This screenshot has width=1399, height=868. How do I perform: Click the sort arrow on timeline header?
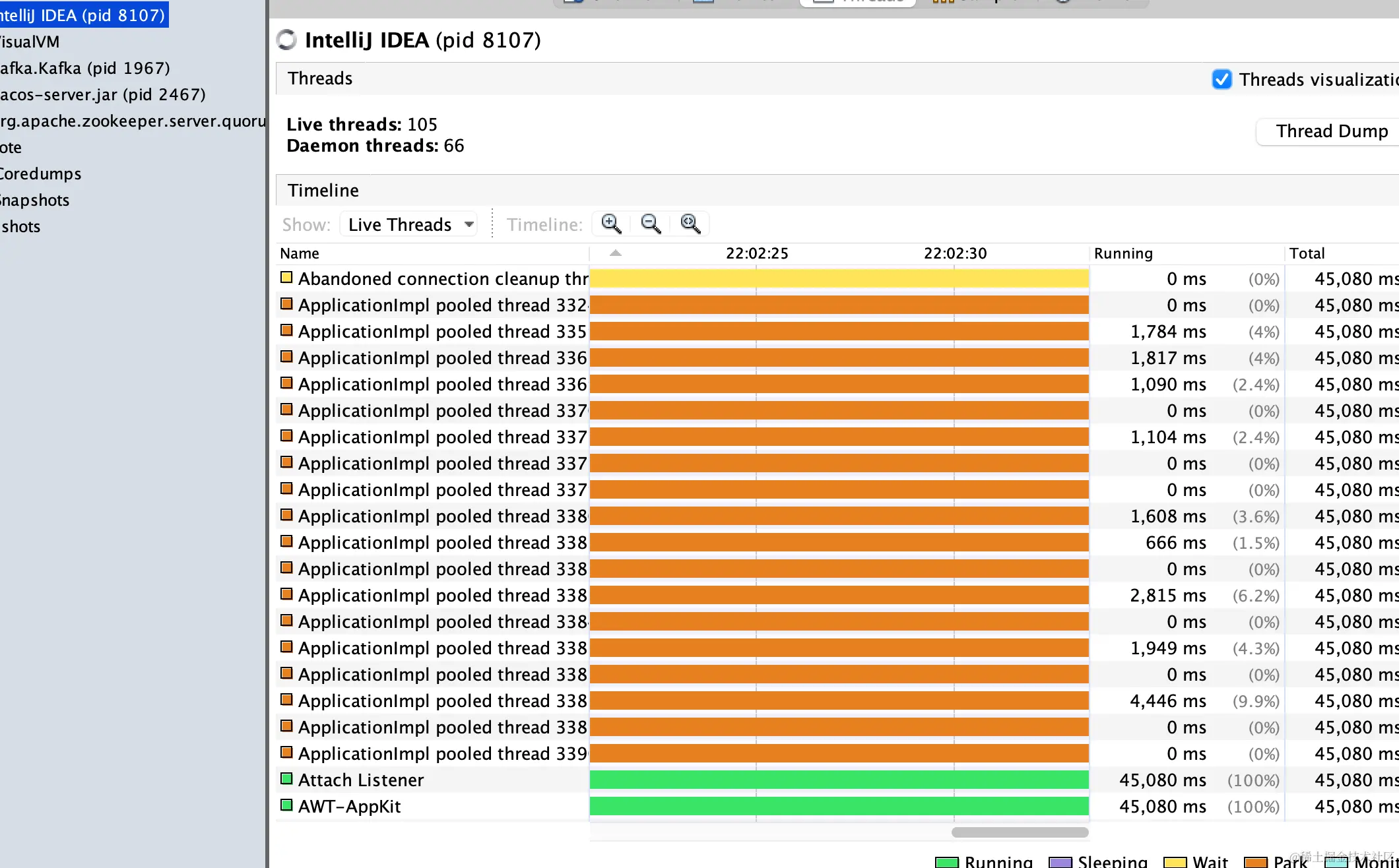[616, 253]
